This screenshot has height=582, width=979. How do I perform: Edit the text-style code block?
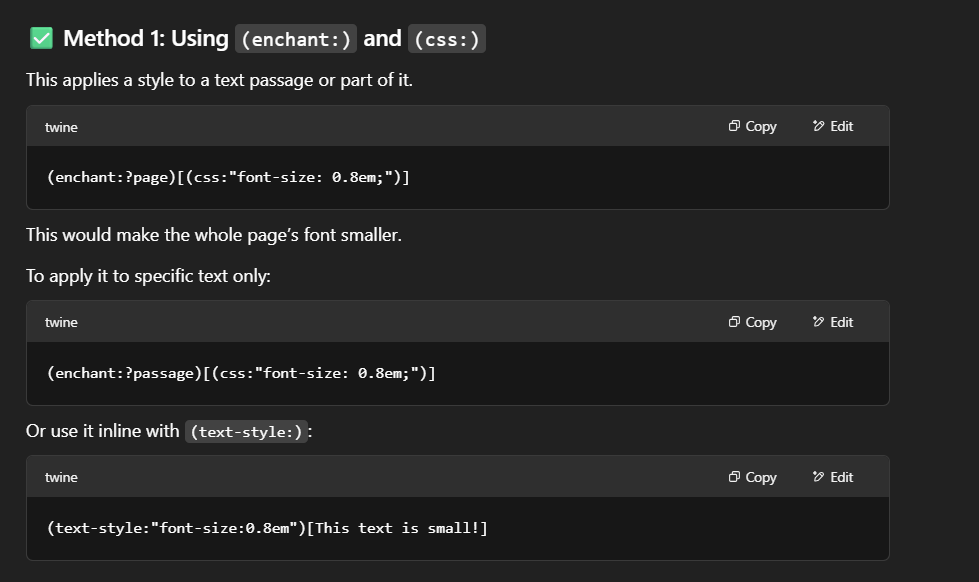[x=833, y=477]
